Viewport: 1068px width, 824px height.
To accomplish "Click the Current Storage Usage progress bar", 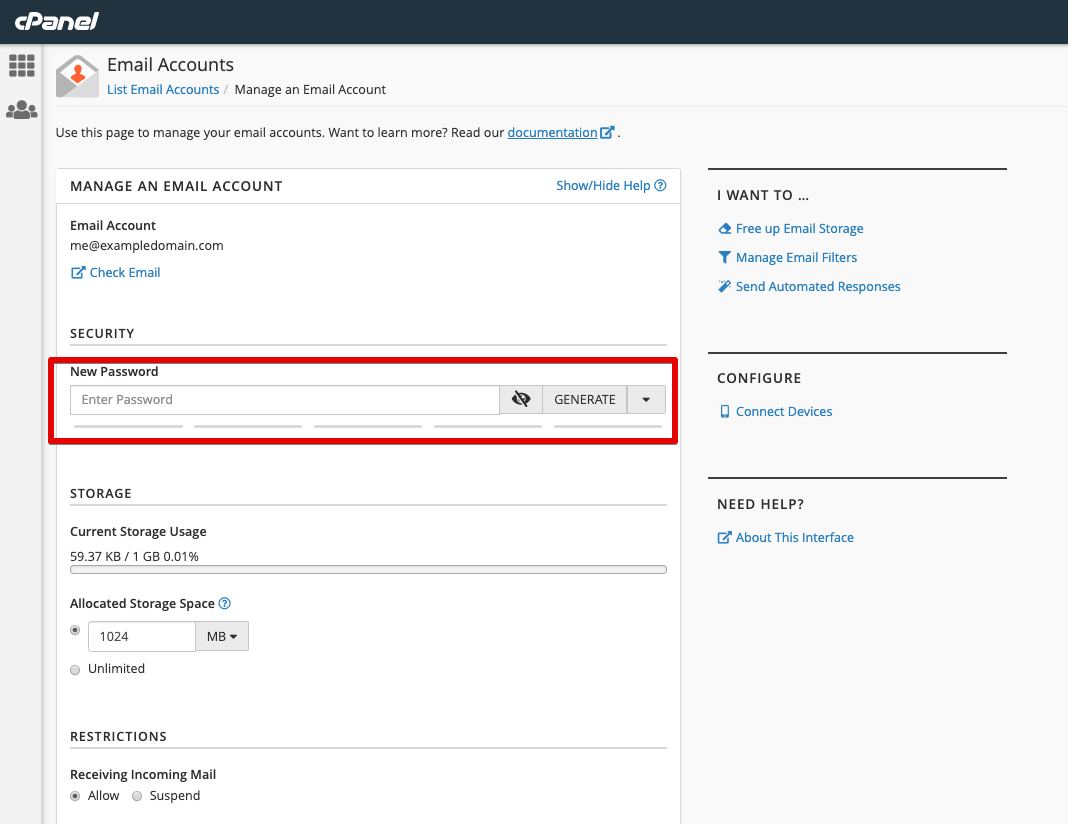I will coord(367,569).
